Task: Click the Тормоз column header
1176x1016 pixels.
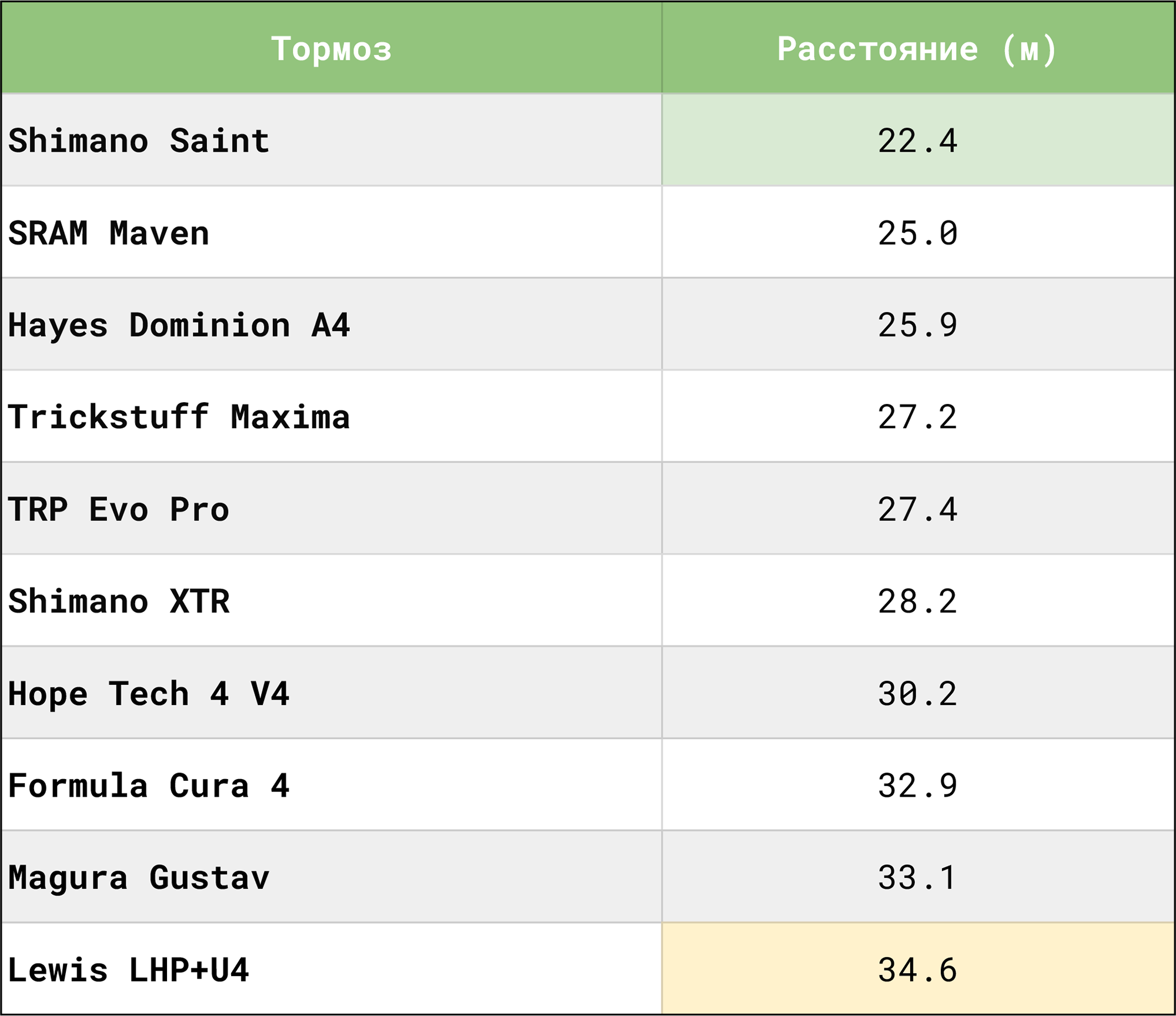Action: 331,48
